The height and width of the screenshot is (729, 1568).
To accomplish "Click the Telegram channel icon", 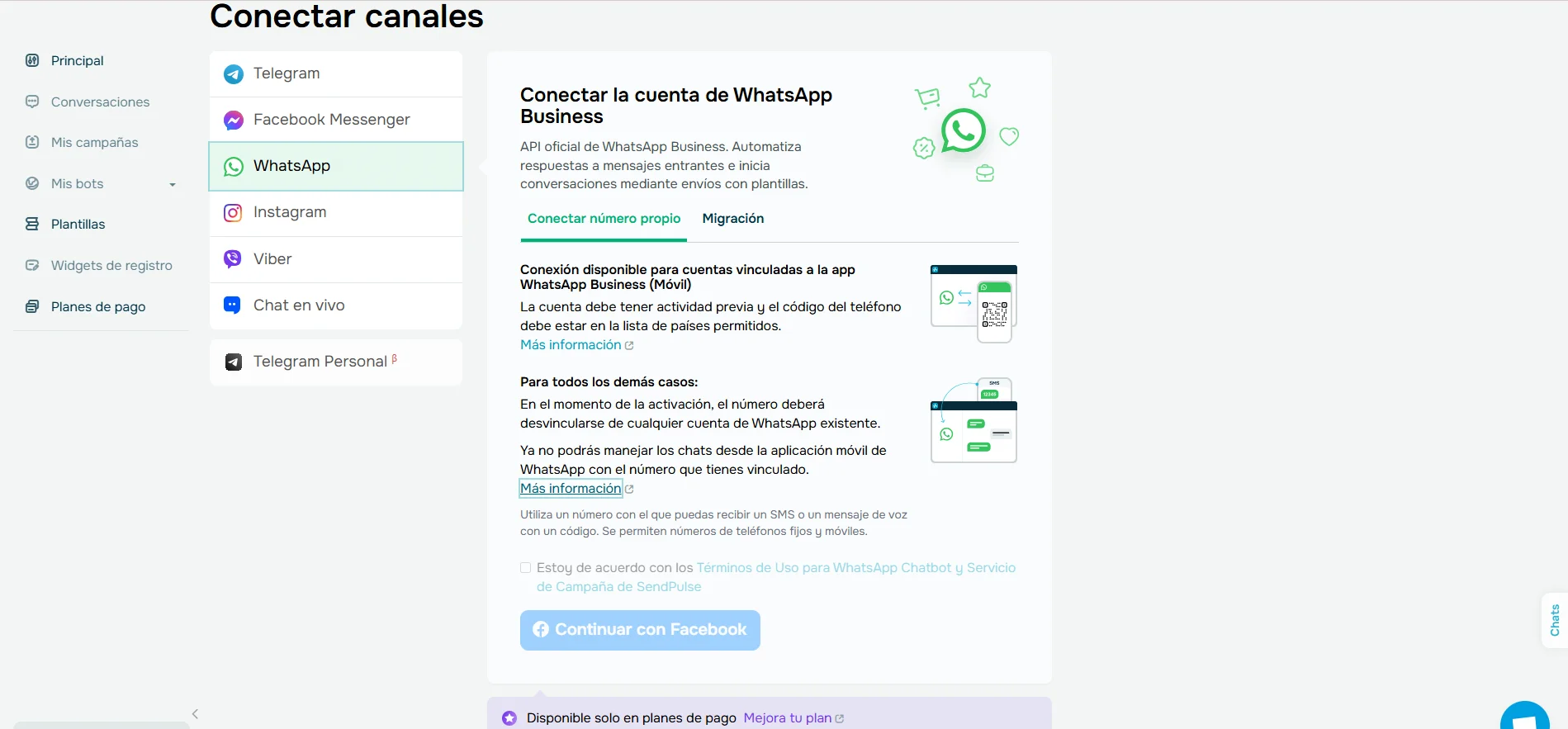I will pos(234,73).
